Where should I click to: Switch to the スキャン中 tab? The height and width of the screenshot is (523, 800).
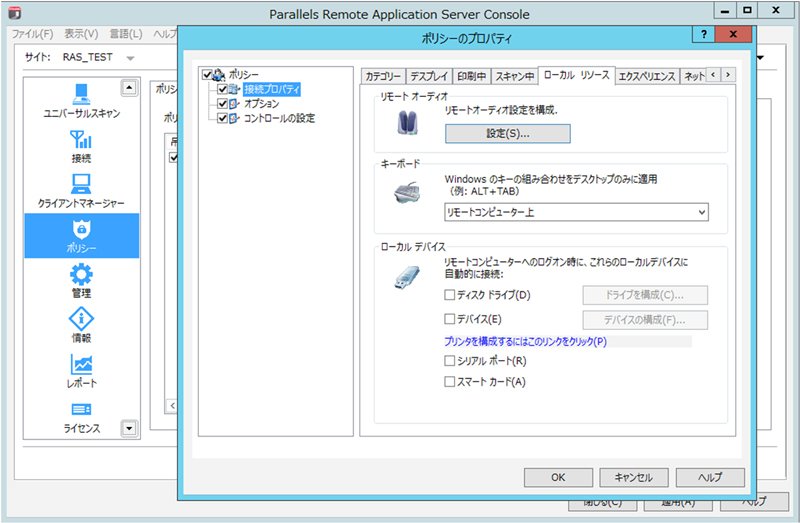[x=515, y=77]
